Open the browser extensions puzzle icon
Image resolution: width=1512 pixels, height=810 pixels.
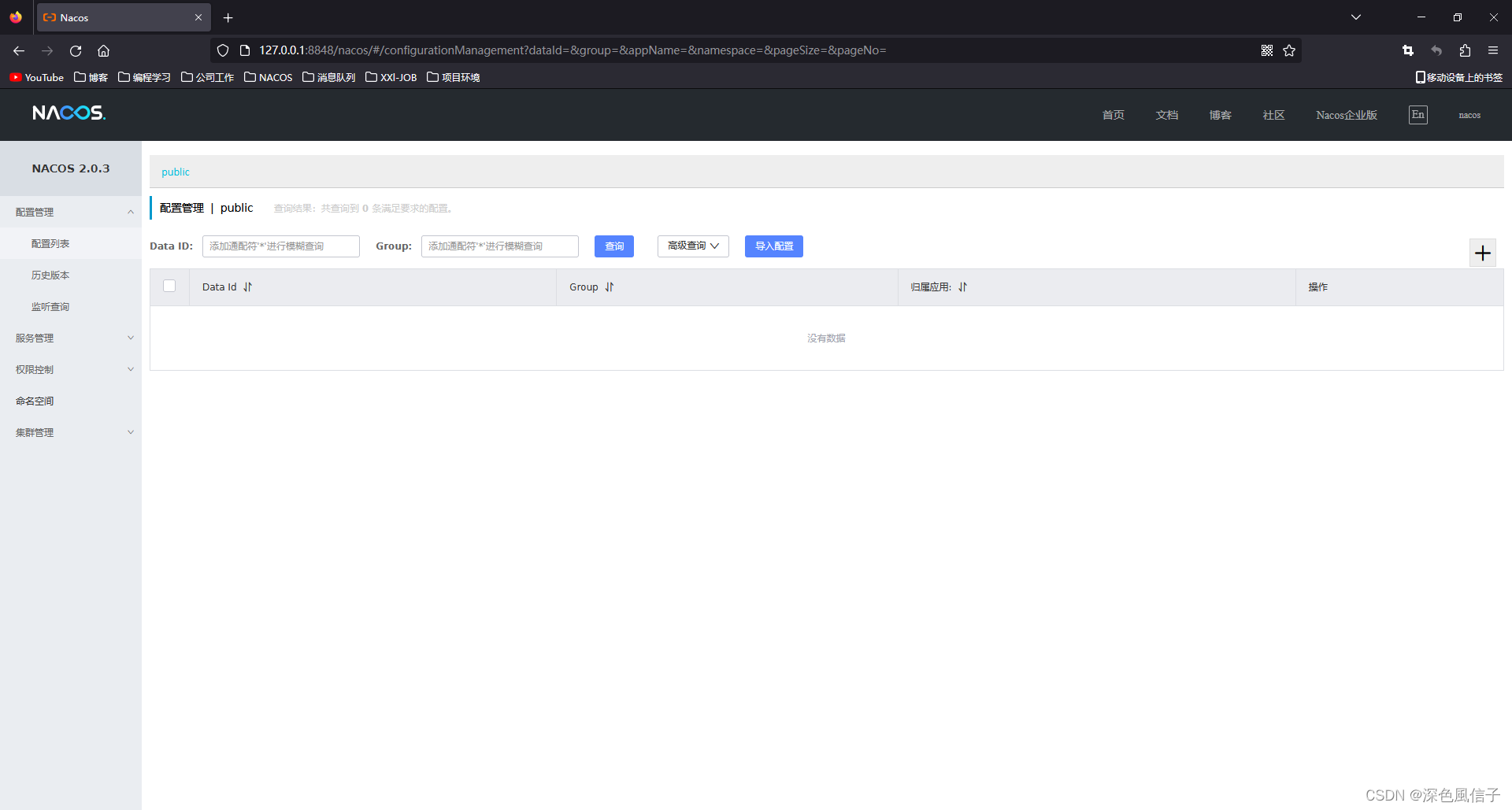[x=1465, y=50]
